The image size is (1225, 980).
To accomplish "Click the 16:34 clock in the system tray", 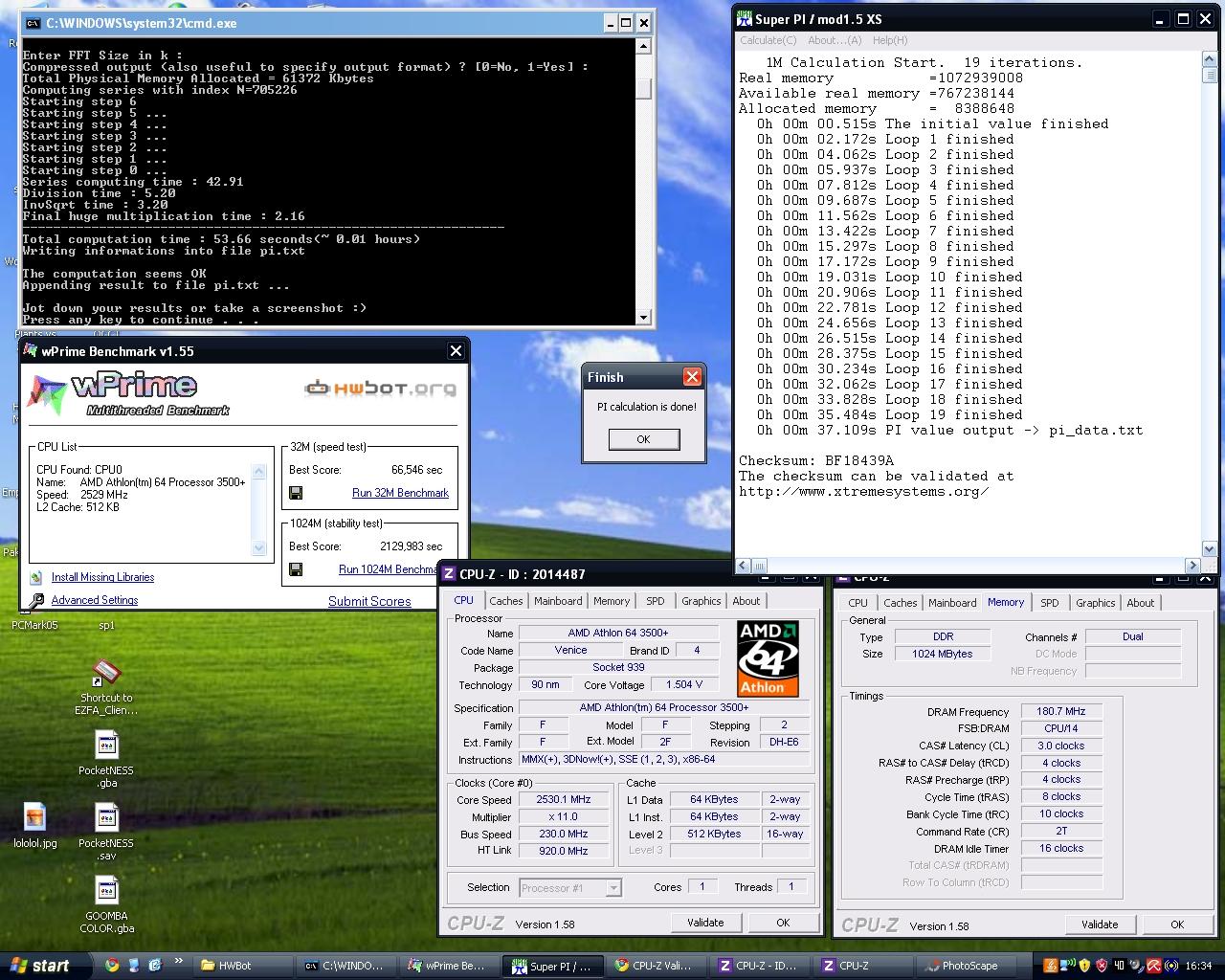I will tap(1198, 966).
